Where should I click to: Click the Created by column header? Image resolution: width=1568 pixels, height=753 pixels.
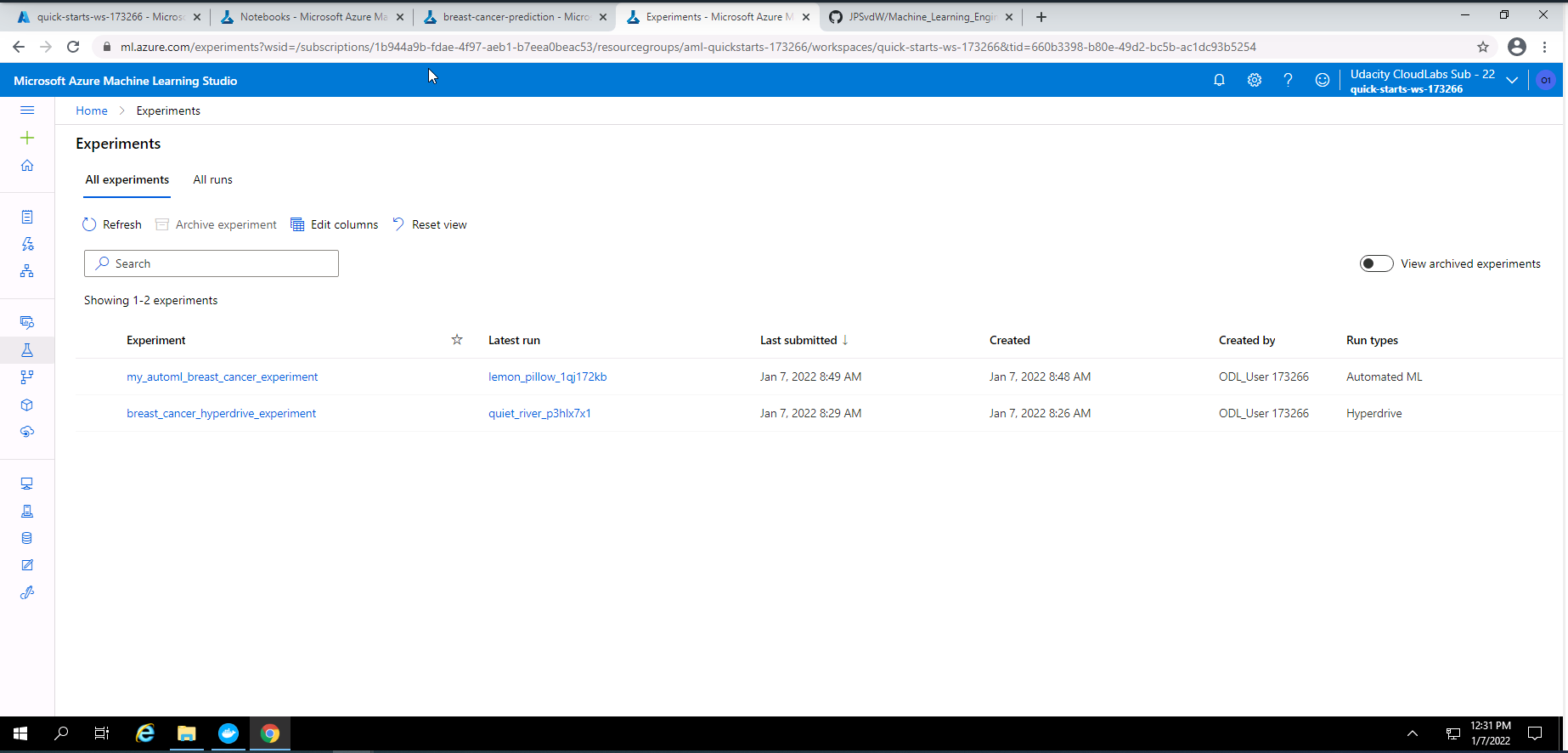(1247, 340)
